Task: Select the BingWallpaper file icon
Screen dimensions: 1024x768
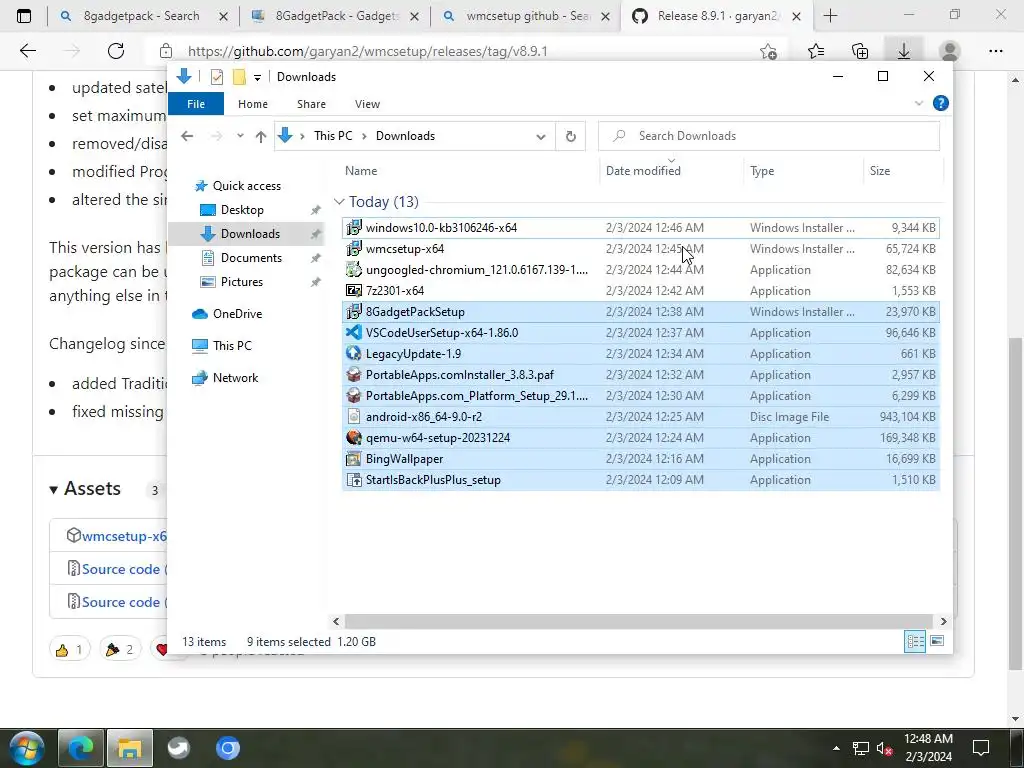Action: tap(353, 458)
